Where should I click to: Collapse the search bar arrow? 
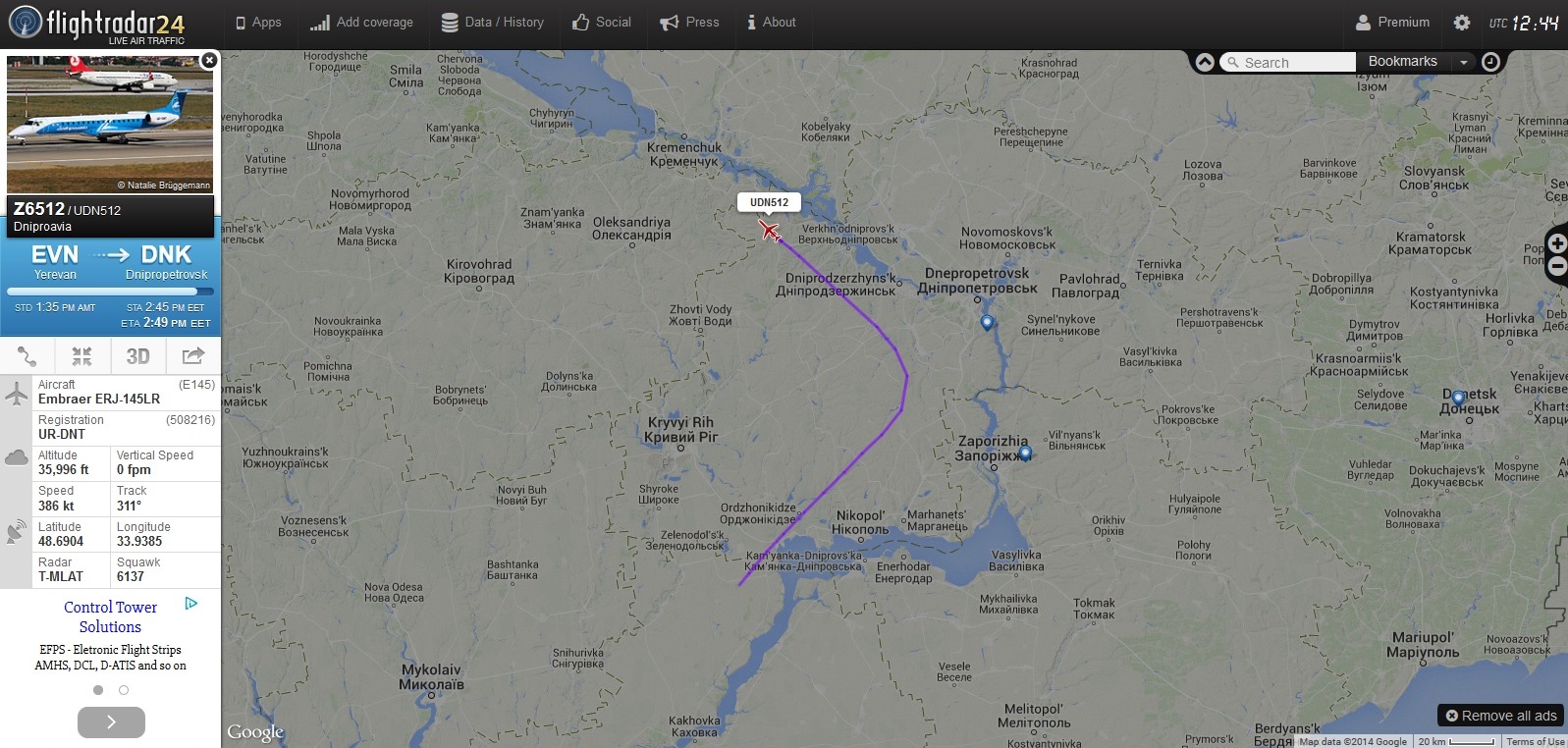[1205, 62]
